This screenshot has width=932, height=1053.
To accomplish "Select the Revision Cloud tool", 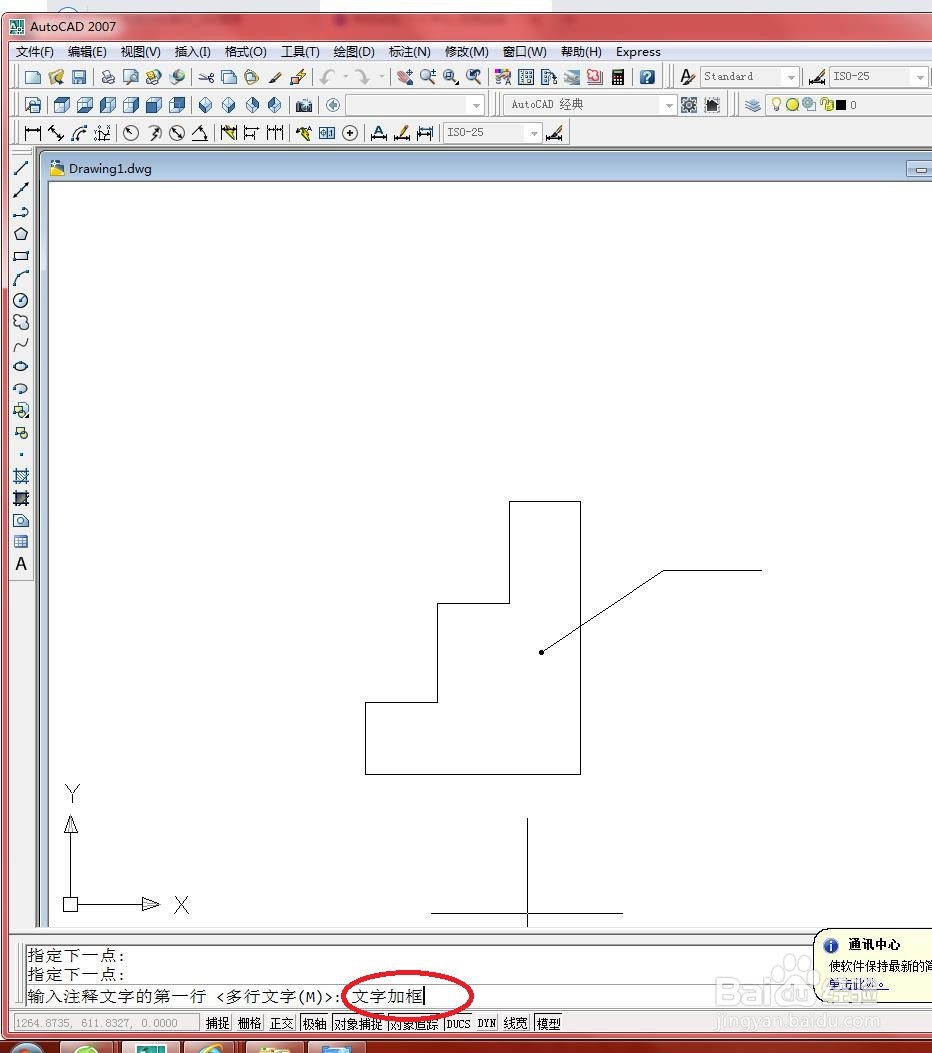I will 21,322.
